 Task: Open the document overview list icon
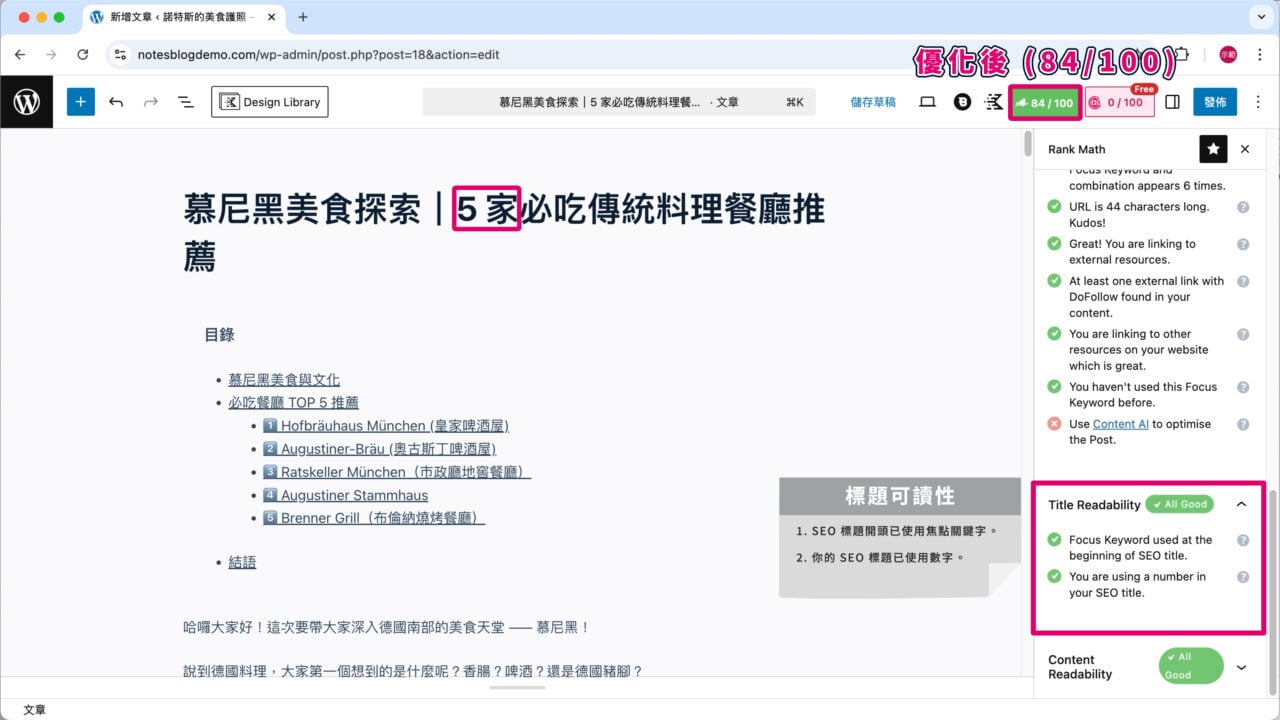click(183, 101)
